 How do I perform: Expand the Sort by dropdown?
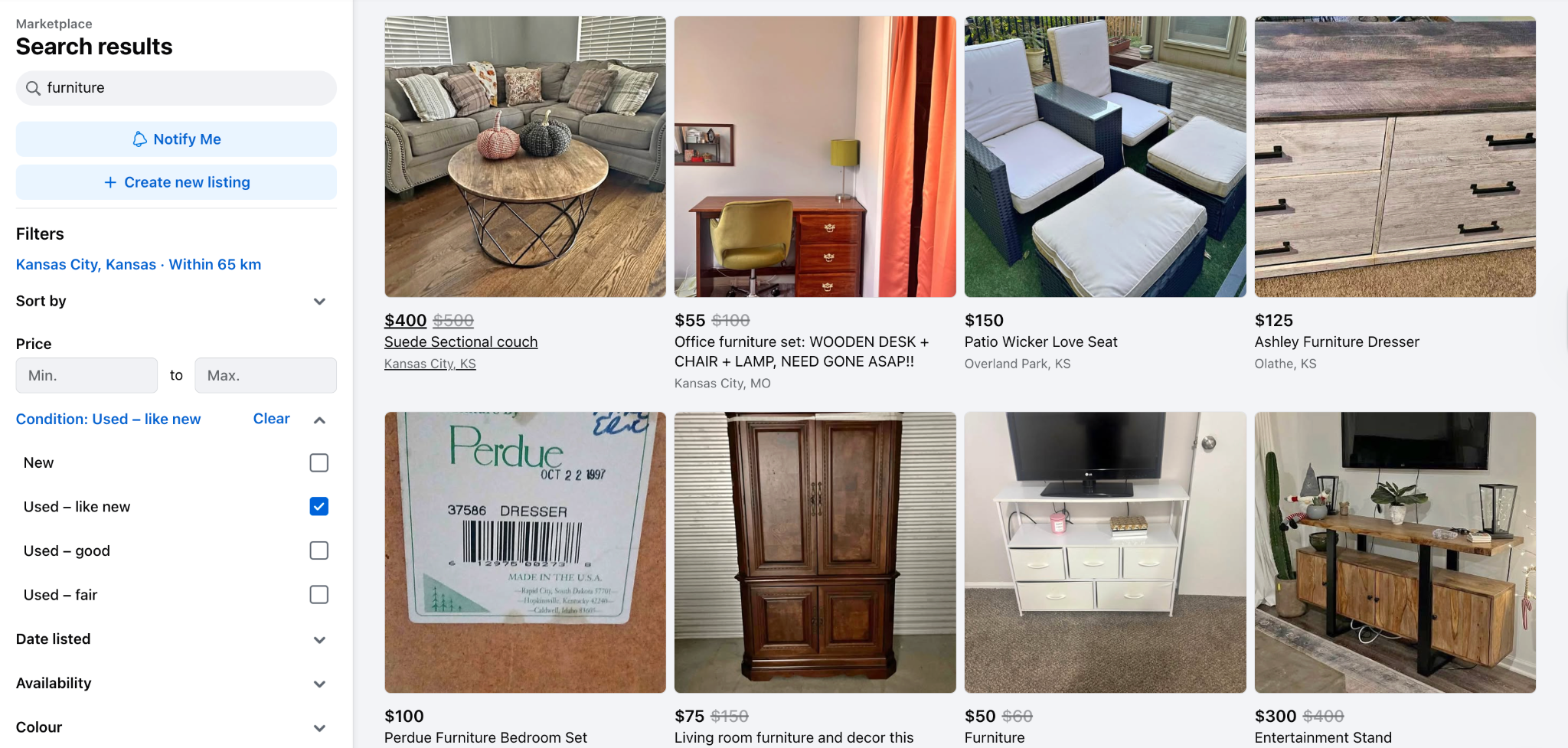point(320,302)
